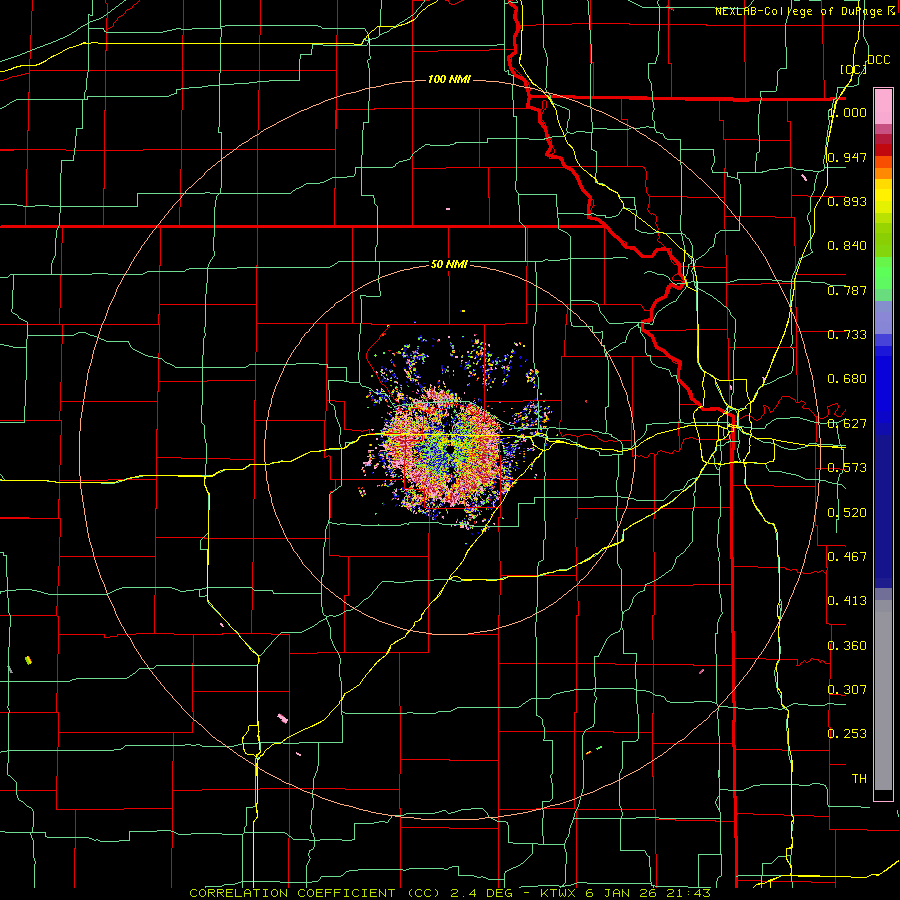Select the 0.253 scale value
The image size is (900, 900).
(x=847, y=734)
